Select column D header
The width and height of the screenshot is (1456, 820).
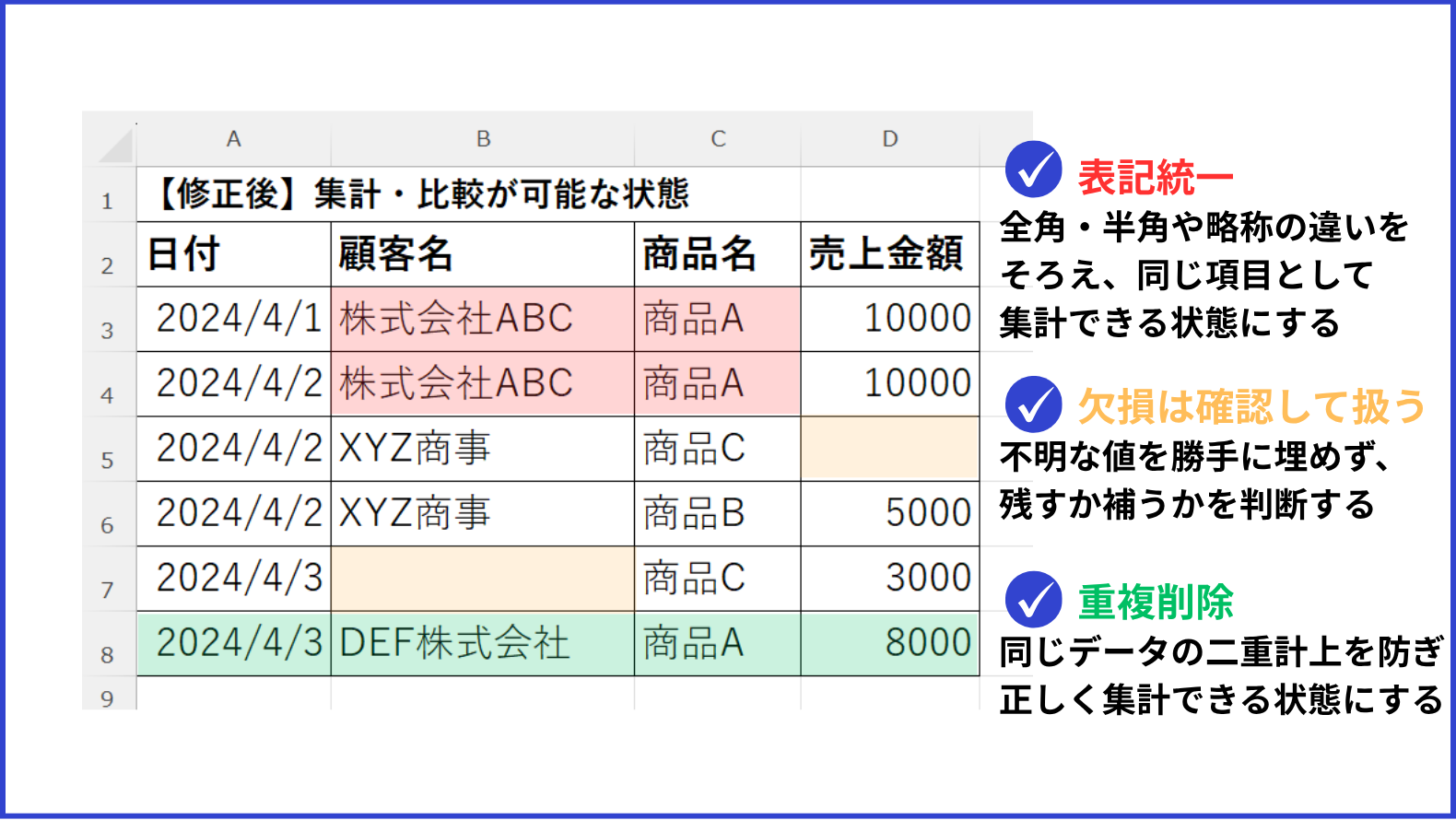coord(890,139)
